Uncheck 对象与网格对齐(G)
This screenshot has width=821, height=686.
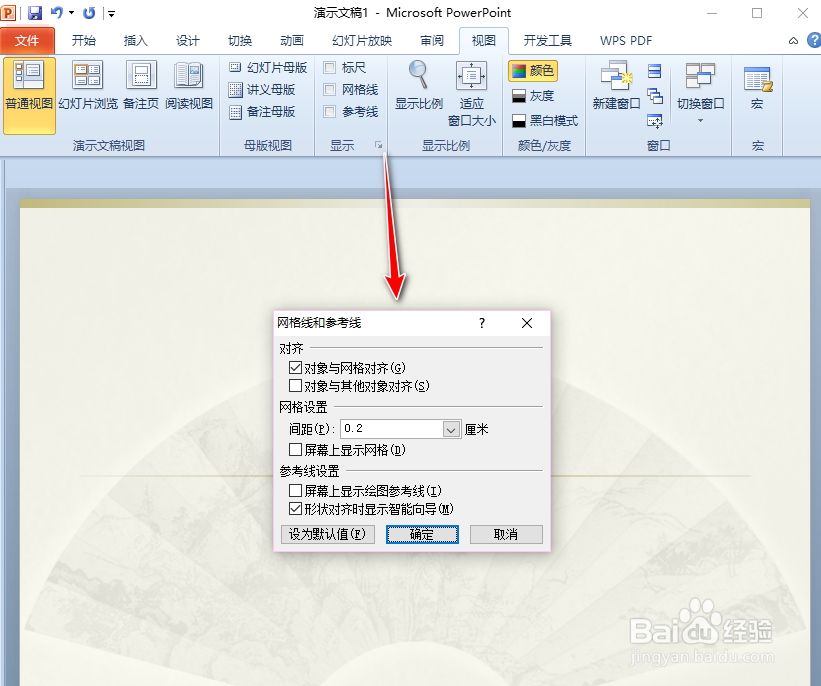point(295,368)
